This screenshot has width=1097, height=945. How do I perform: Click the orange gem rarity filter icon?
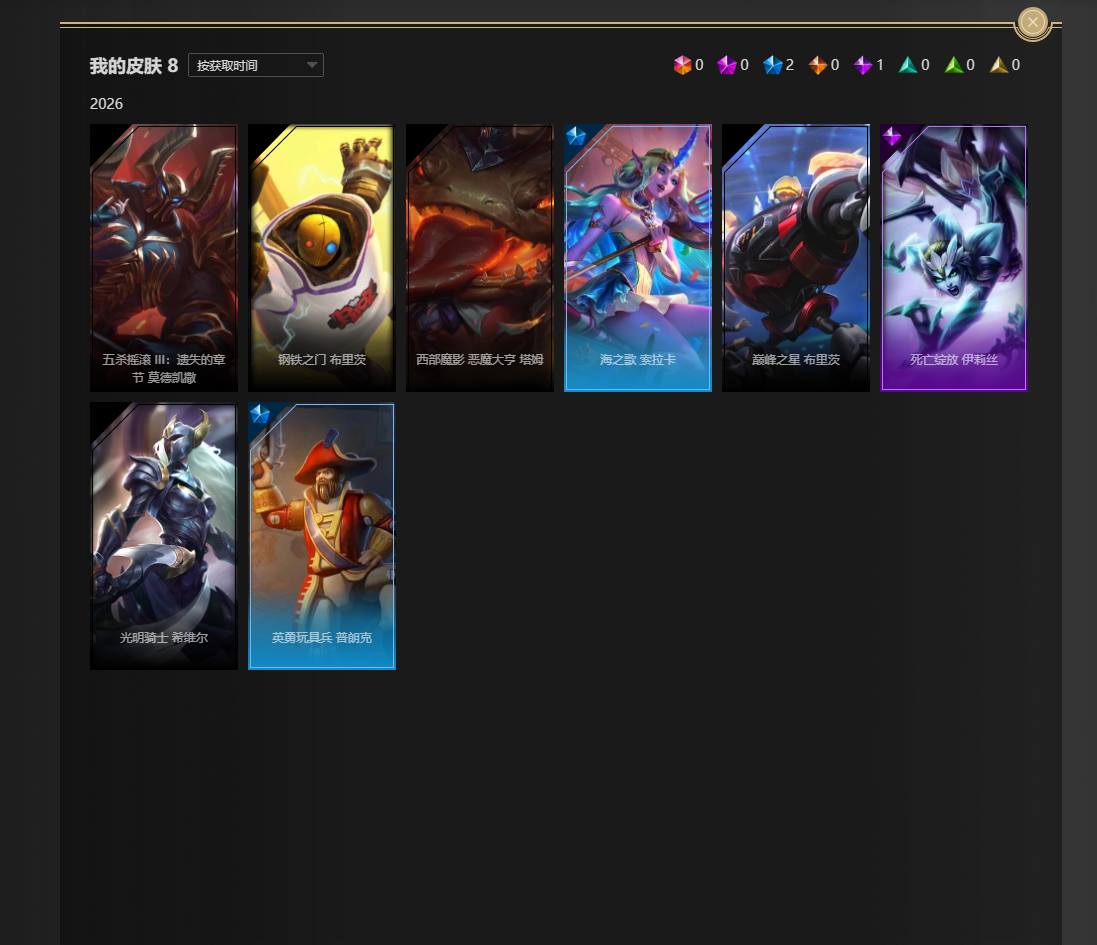coord(817,65)
